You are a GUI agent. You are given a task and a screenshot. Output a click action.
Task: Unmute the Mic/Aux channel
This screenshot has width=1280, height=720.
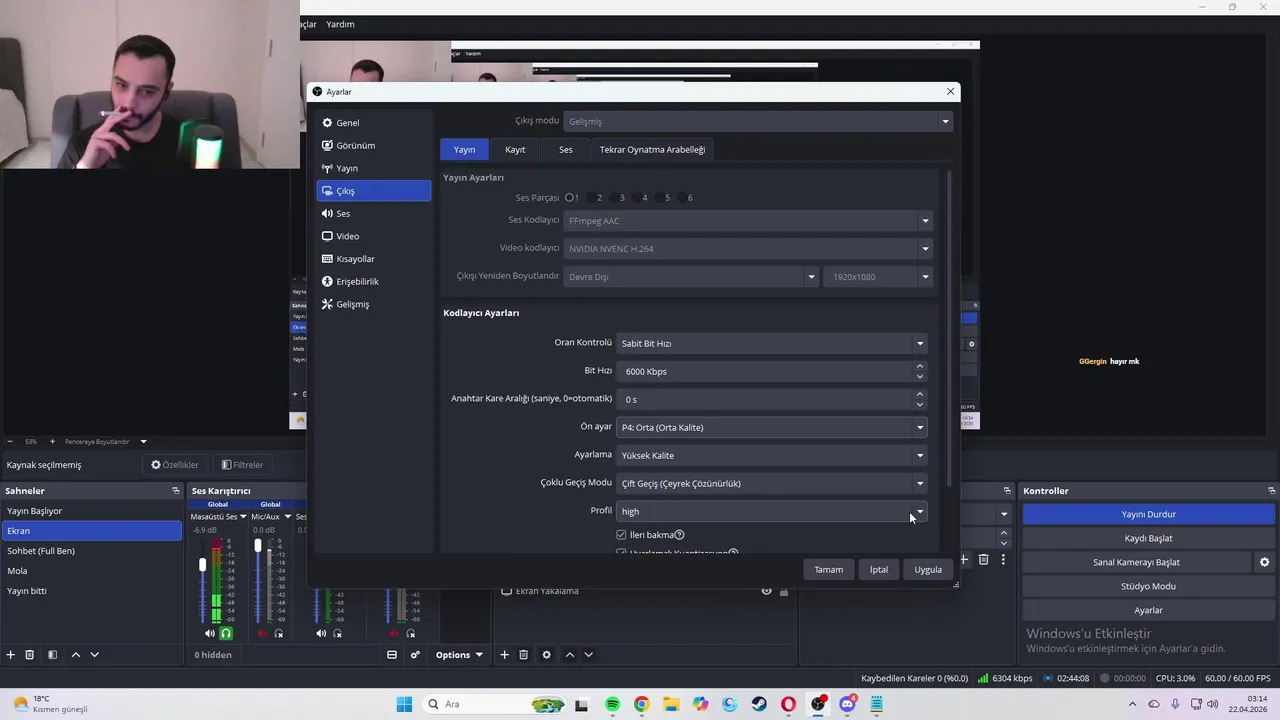click(263, 633)
